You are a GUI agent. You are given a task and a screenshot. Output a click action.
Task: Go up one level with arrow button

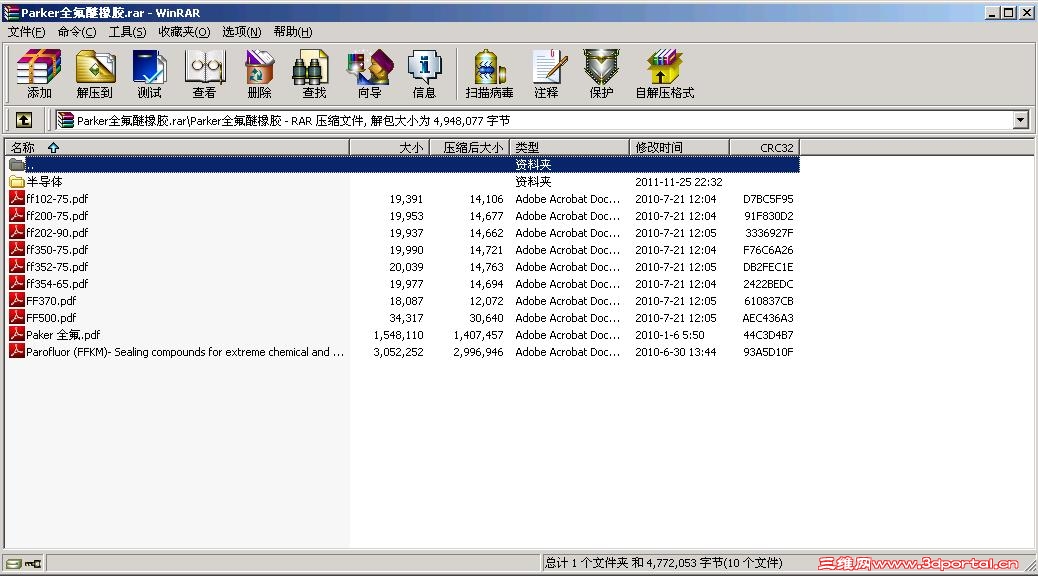point(24,120)
